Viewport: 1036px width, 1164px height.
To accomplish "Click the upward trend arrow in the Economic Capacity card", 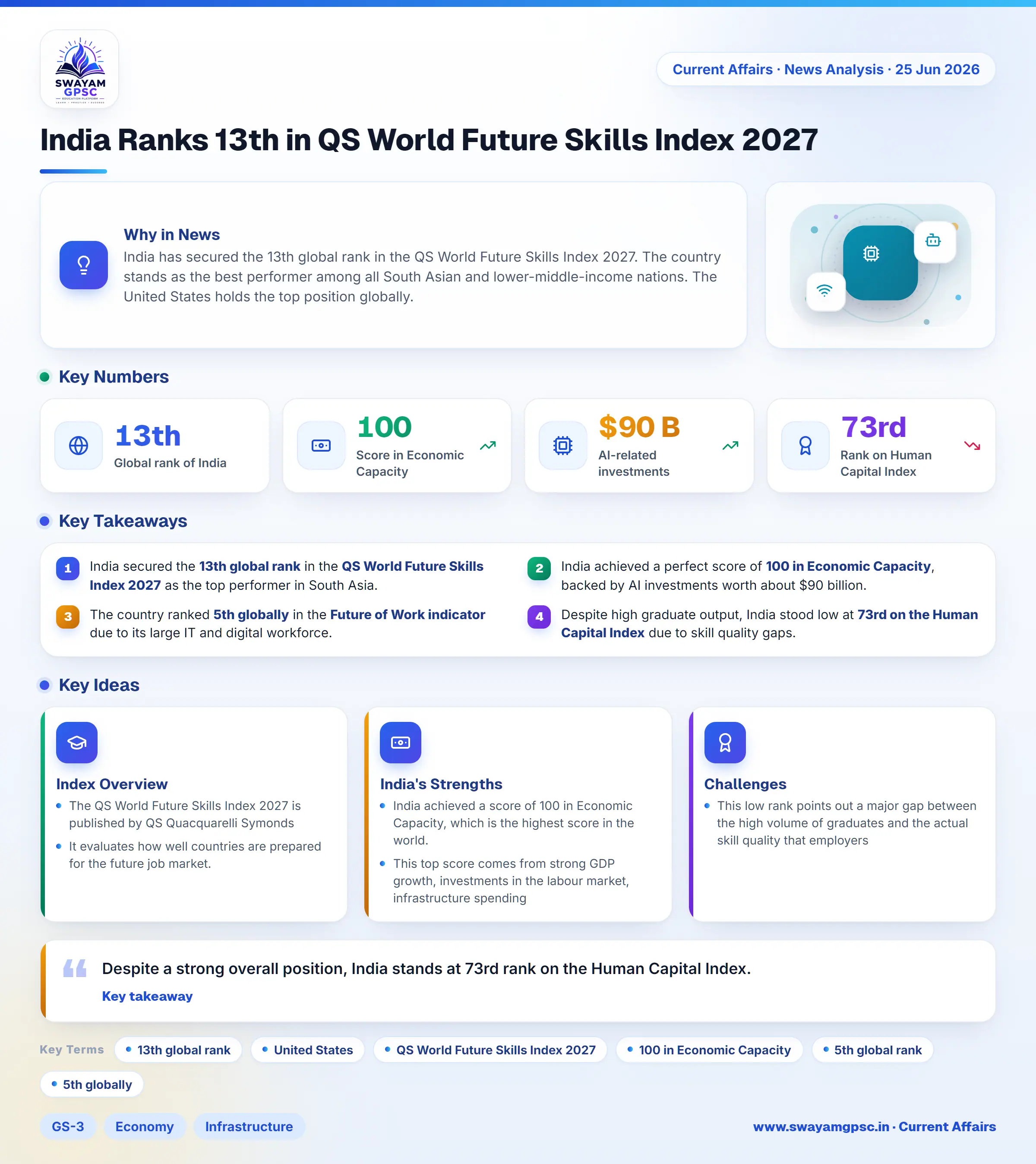I will (488, 445).
